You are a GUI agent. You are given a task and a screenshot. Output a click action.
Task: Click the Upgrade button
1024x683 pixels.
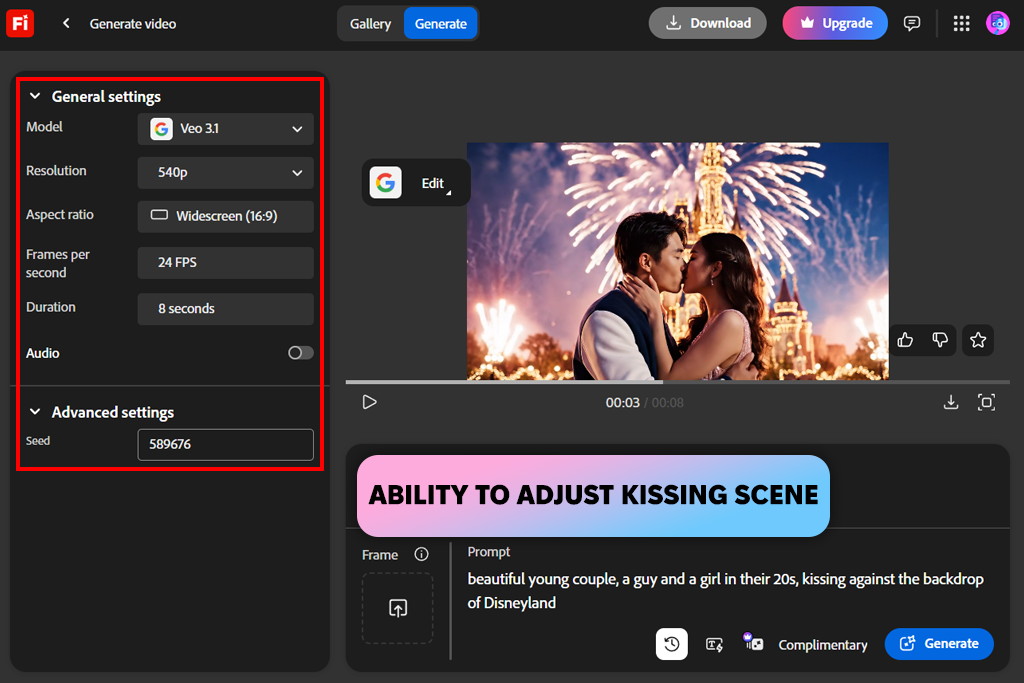coord(835,24)
